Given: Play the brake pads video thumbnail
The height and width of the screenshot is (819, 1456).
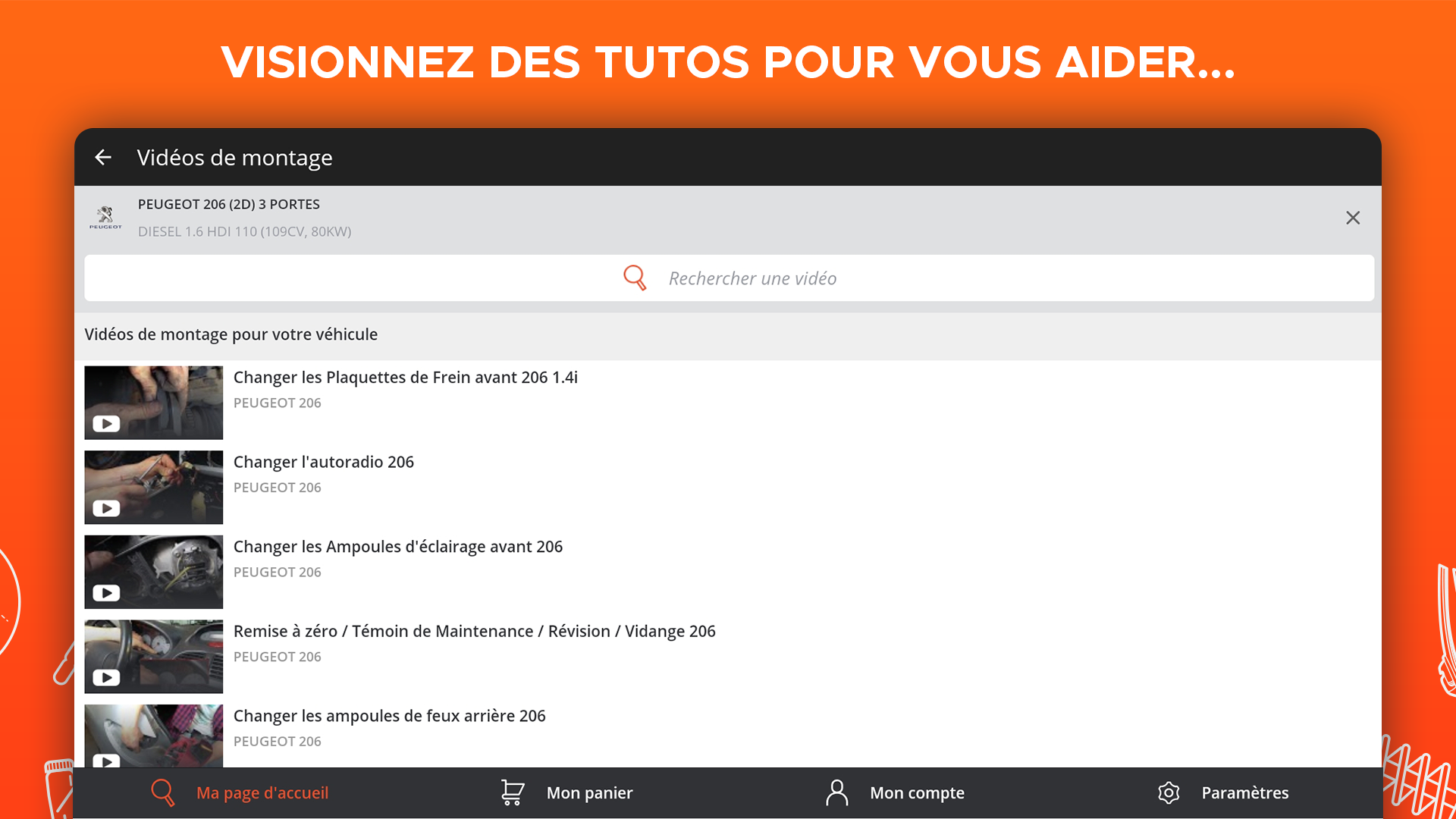Looking at the screenshot, I should 154,403.
